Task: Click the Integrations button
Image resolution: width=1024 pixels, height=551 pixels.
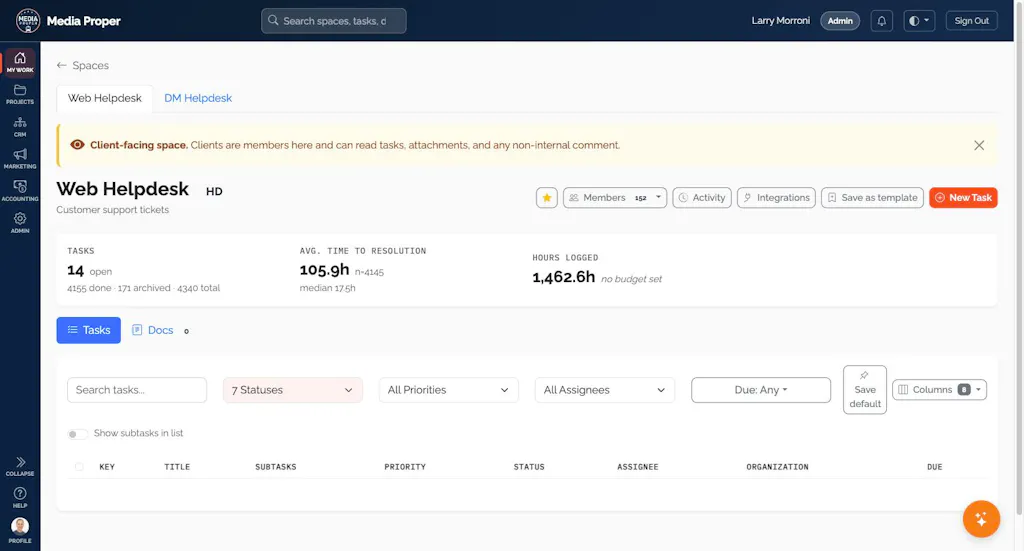Action: [776, 198]
